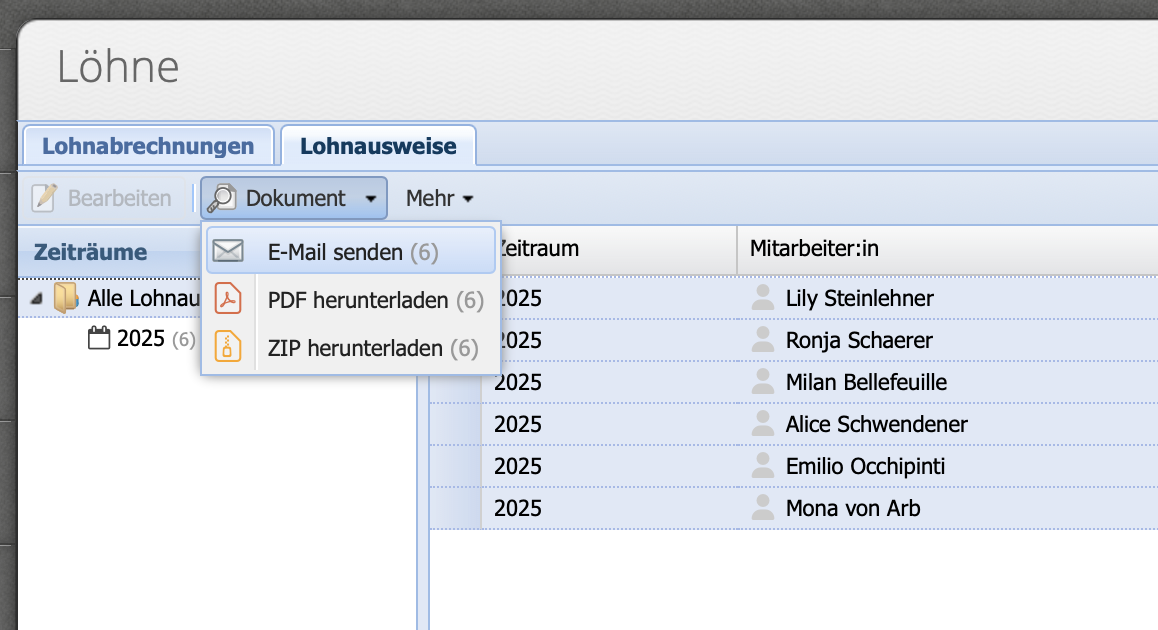Image resolution: width=1158 pixels, height=630 pixels.
Task: Click the calendar icon next to 2025
Action: coord(100,338)
